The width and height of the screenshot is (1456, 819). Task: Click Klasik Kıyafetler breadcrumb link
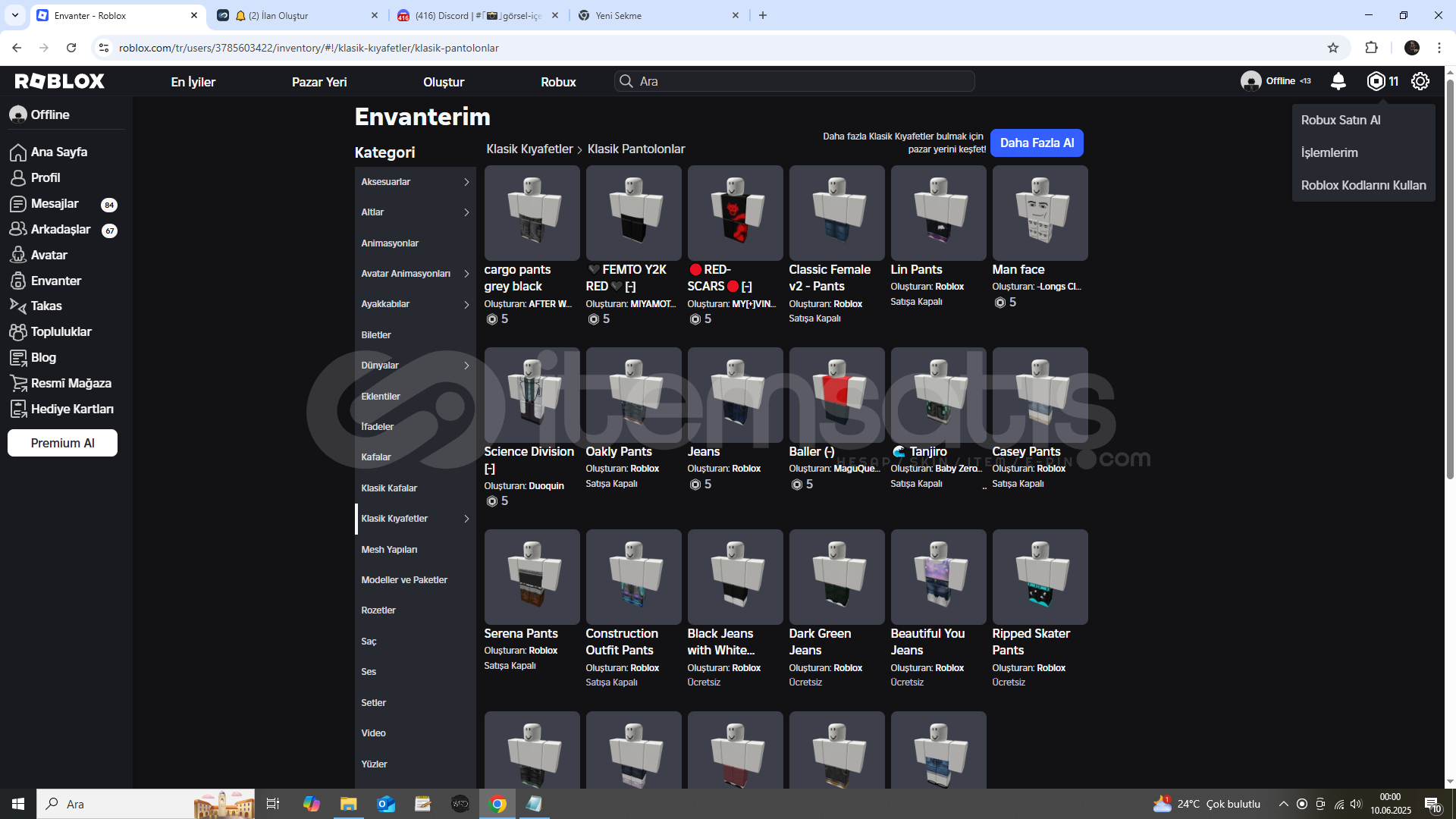click(x=529, y=149)
